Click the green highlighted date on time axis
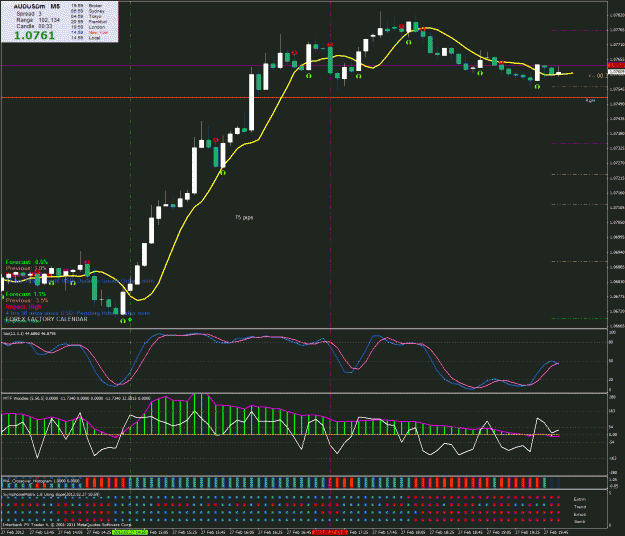This screenshot has width=625, height=536. 130,532
